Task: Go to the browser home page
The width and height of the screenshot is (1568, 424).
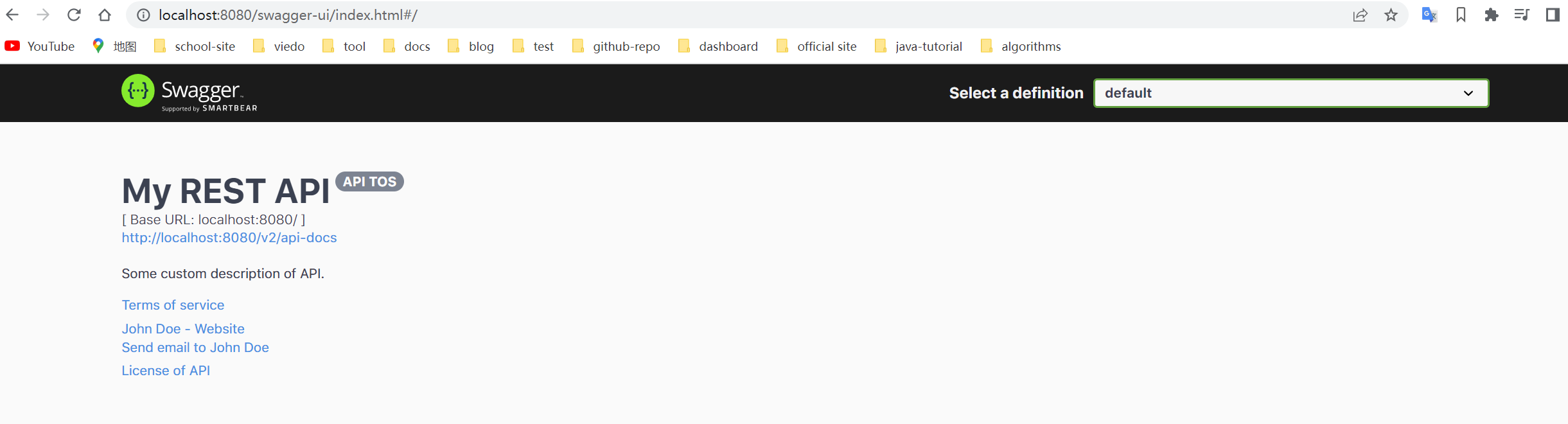Action: pyautogui.click(x=105, y=15)
